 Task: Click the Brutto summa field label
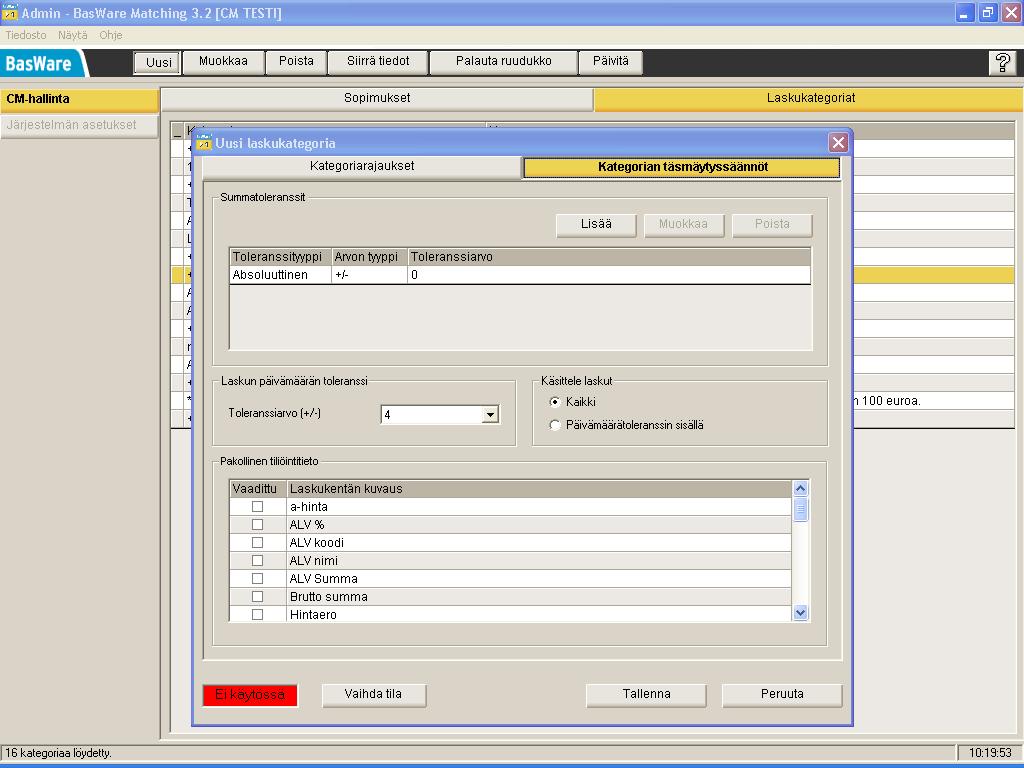coord(328,597)
